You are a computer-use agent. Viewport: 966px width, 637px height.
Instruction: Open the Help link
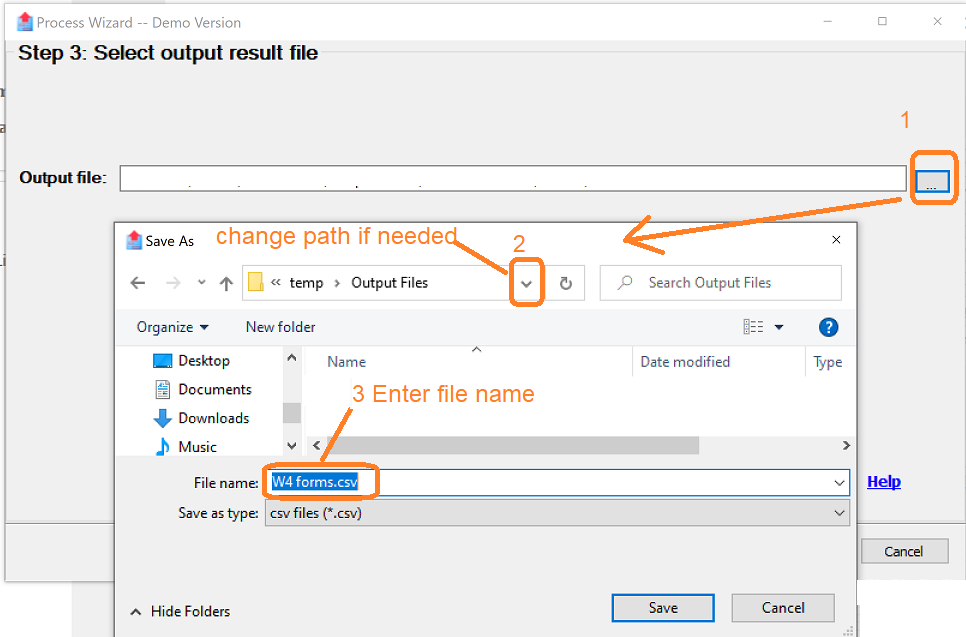tap(883, 481)
